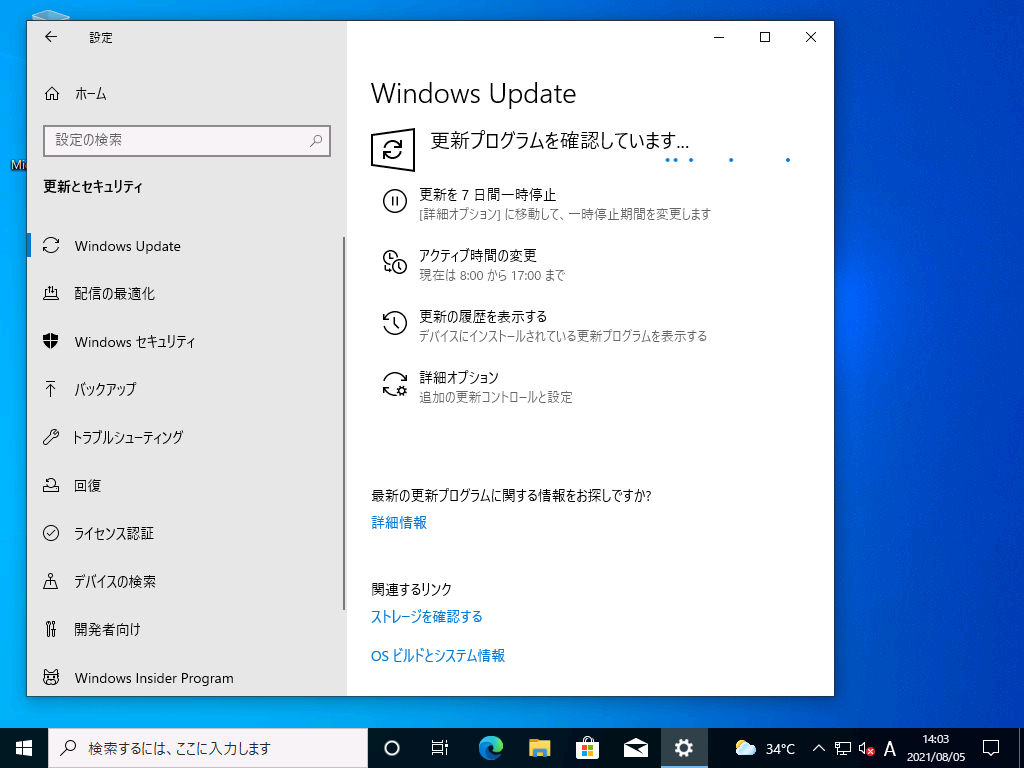Click the network tray icon
The width and height of the screenshot is (1024, 768).
tap(843, 748)
